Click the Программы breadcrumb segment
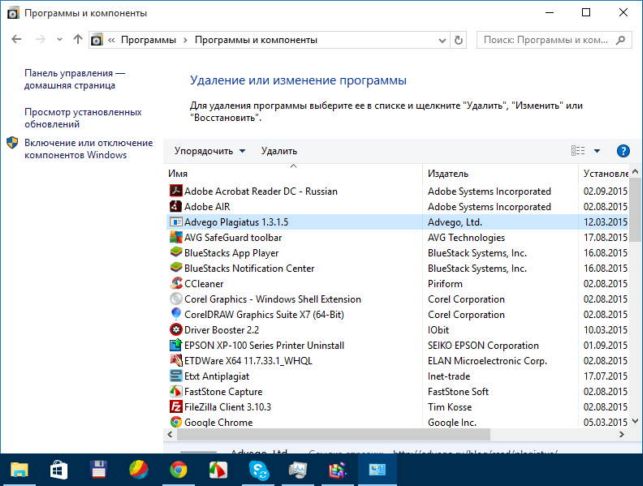643x486 pixels. pos(148,40)
